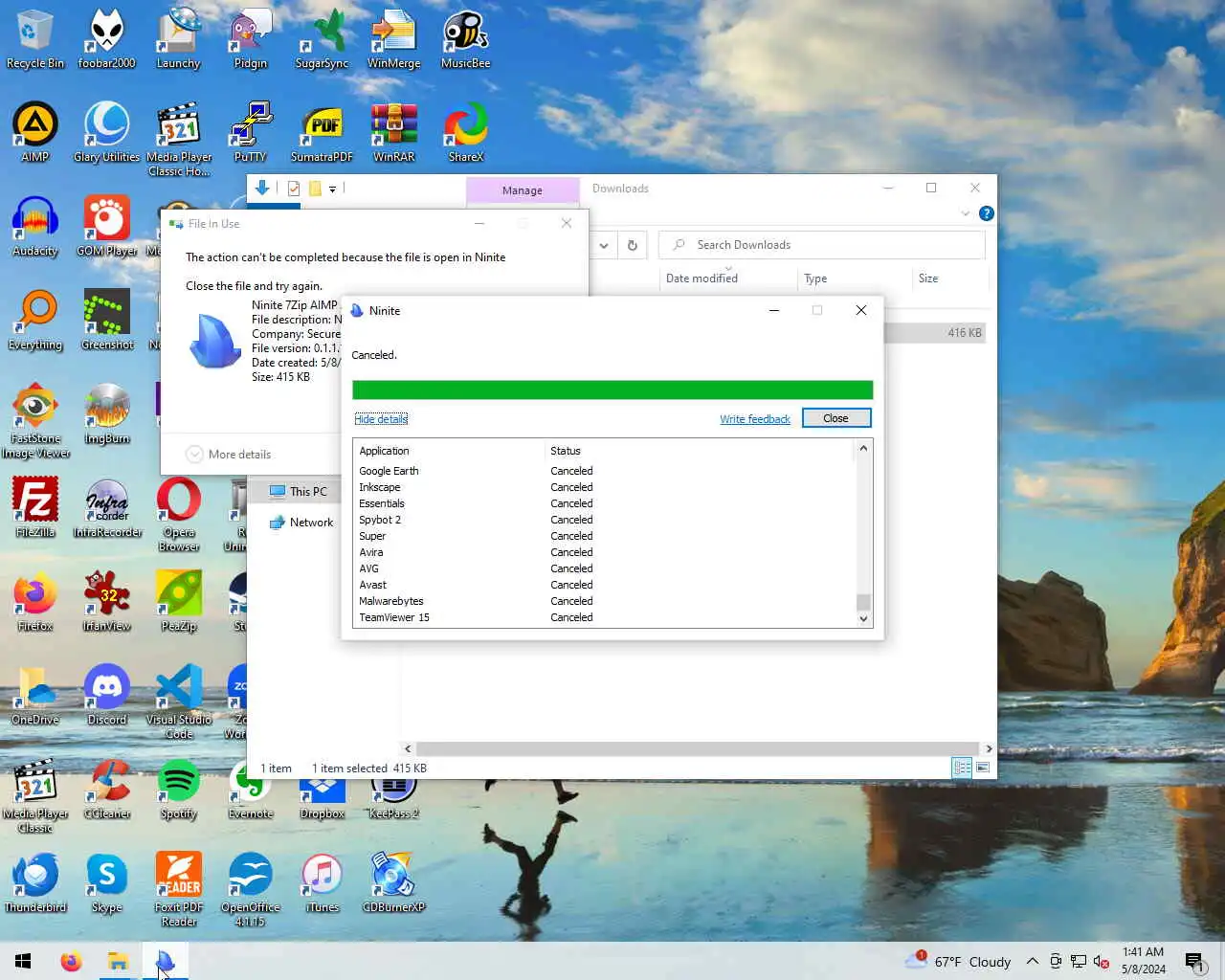Image resolution: width=1225 pixels, height=980 pixels.
Task: Open the GOM Player desktop shortcut
Action: point(106,226)
